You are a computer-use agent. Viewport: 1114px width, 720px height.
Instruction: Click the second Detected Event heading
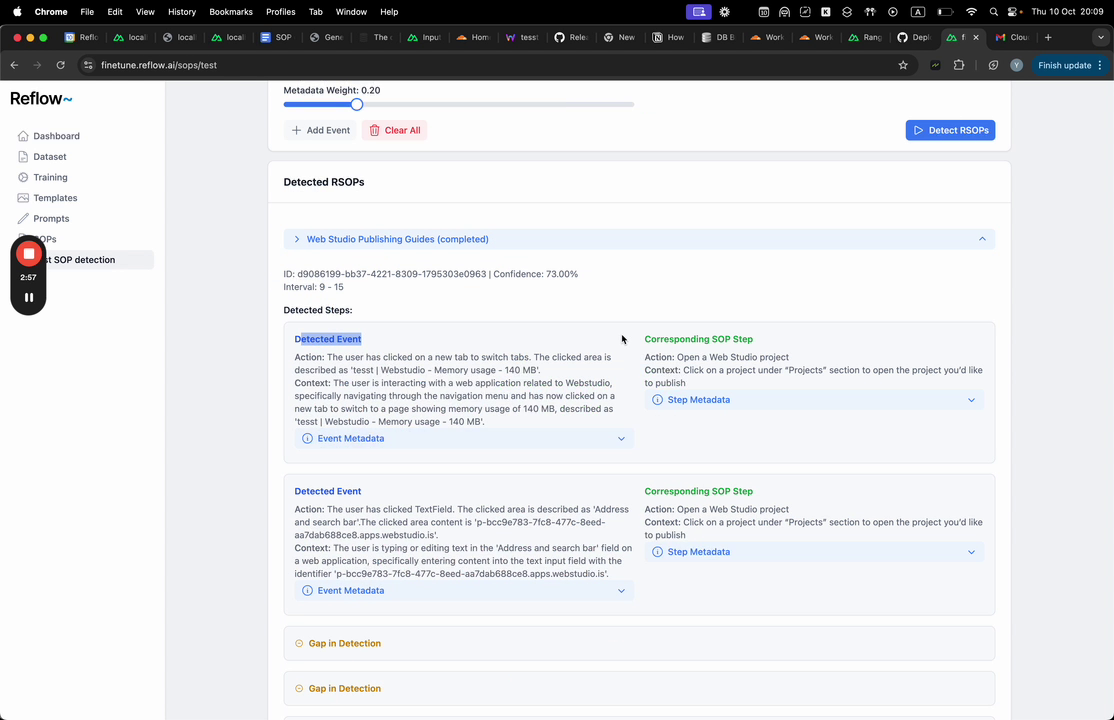(x=328, y=491)
